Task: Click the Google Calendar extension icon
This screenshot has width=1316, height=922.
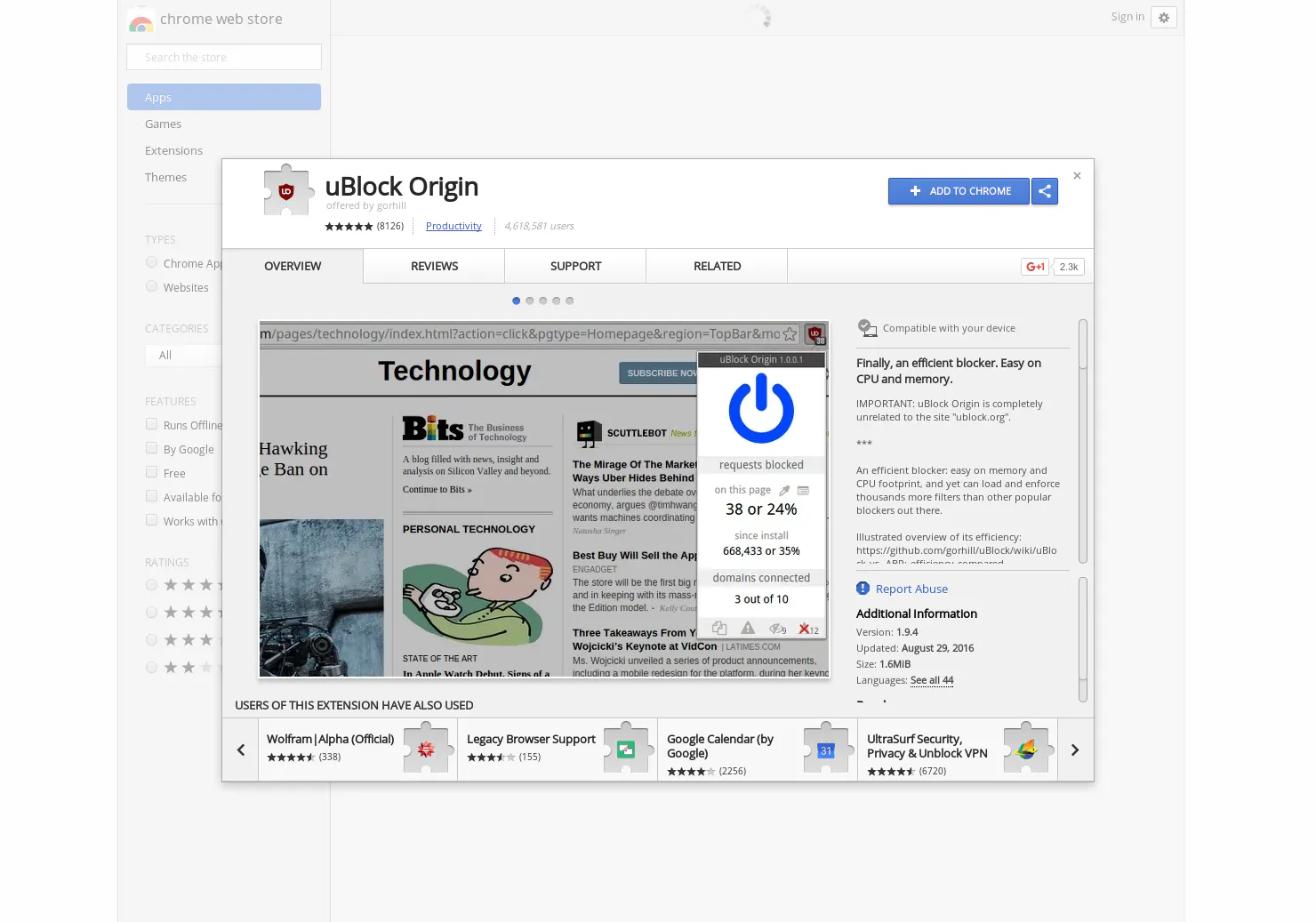Action: [827, 750]
